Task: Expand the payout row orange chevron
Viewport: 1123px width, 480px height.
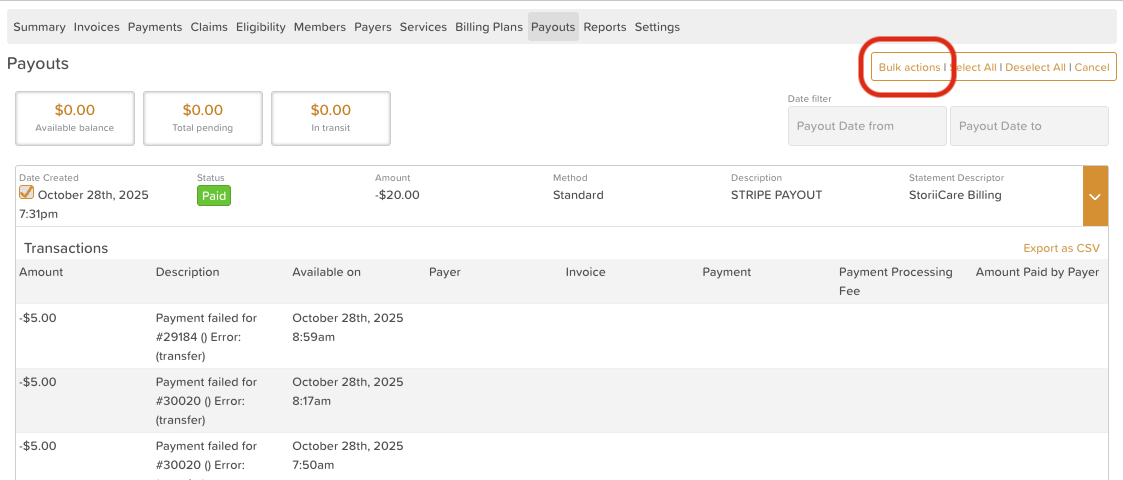Action: [x=1095, y=196]
